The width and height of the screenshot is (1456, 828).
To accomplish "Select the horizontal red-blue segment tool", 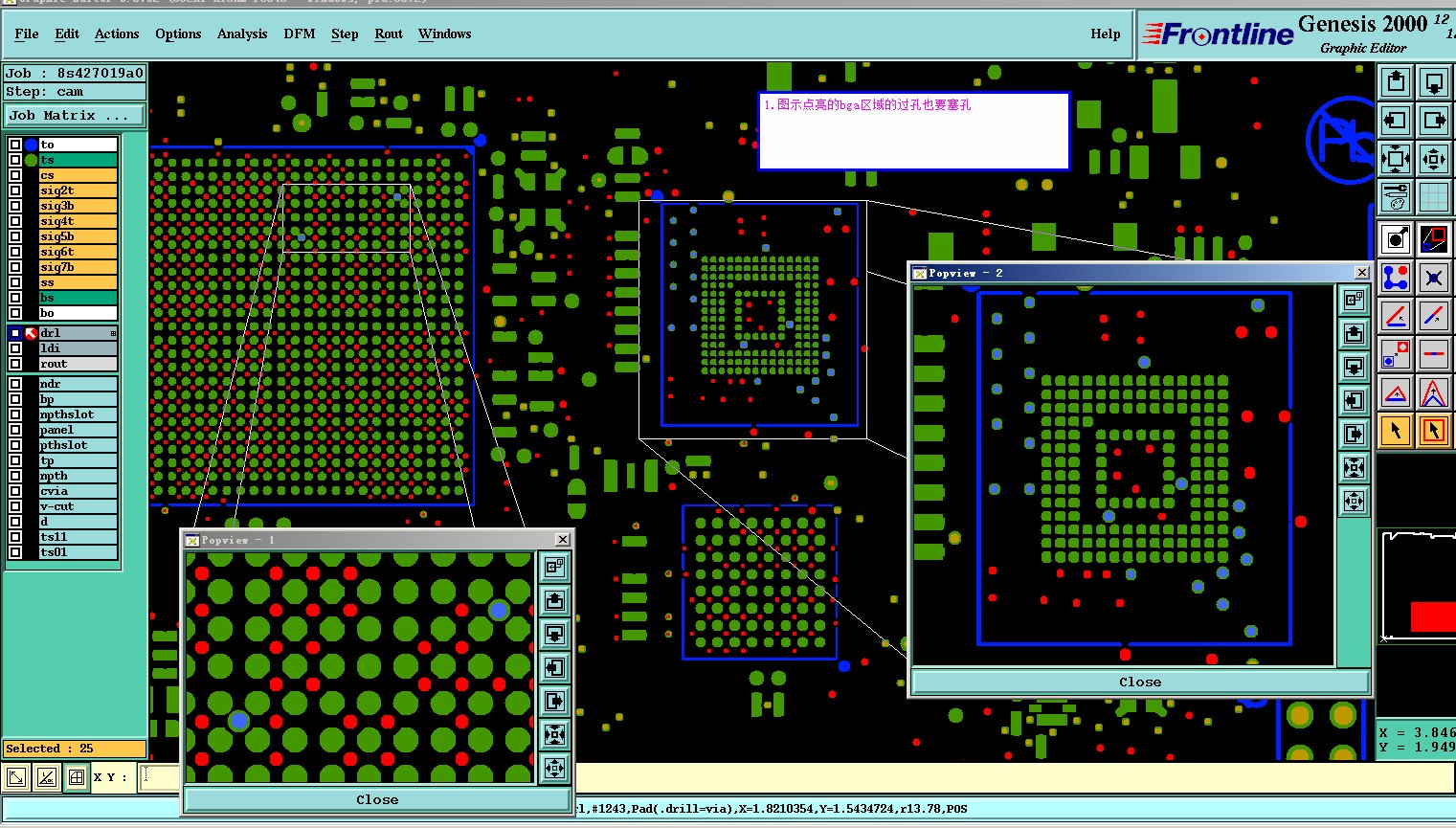I will [x=1434, y=354].
